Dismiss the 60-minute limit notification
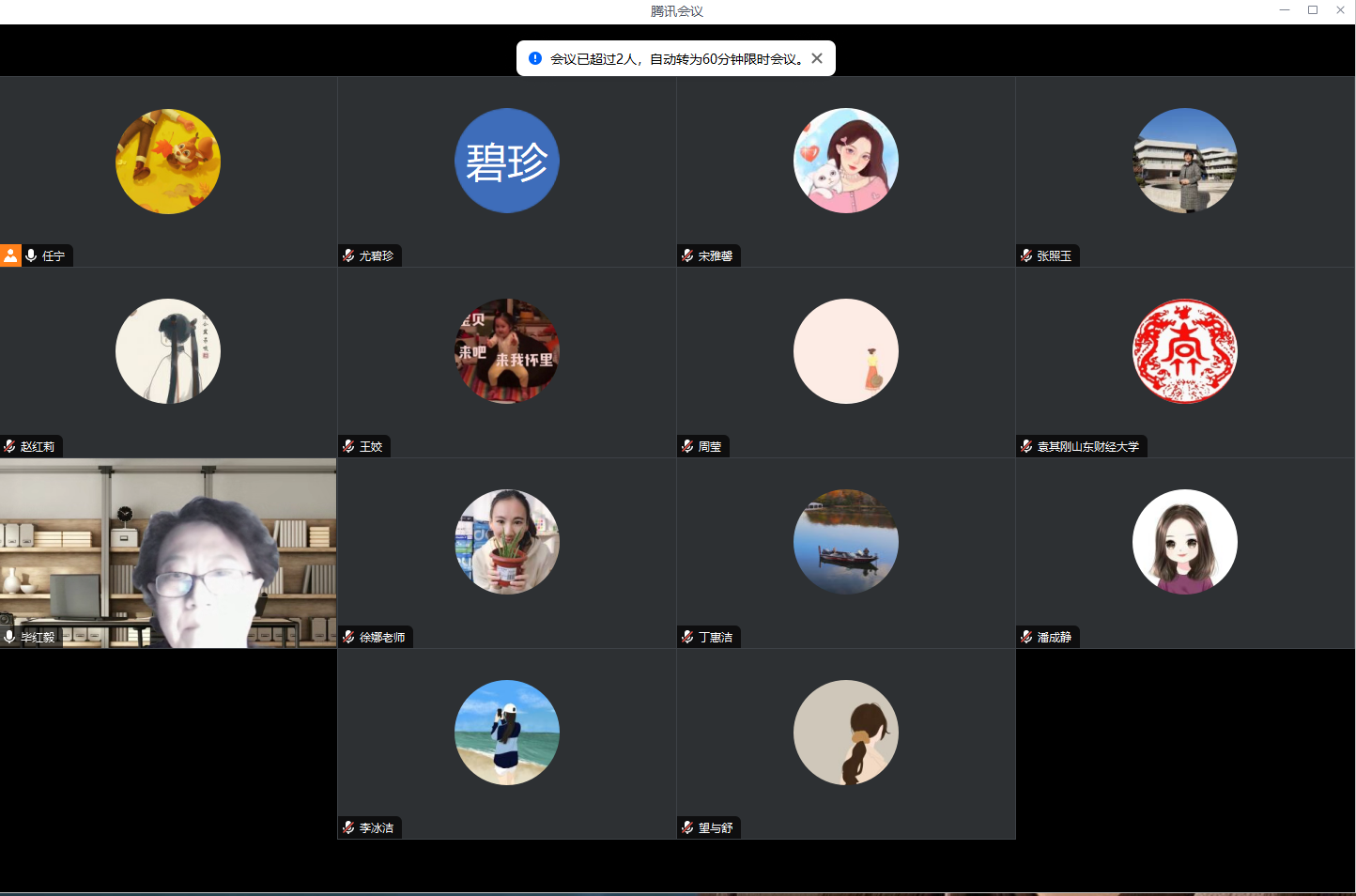The image size is (1356, 896). click(x=817, y=58)
